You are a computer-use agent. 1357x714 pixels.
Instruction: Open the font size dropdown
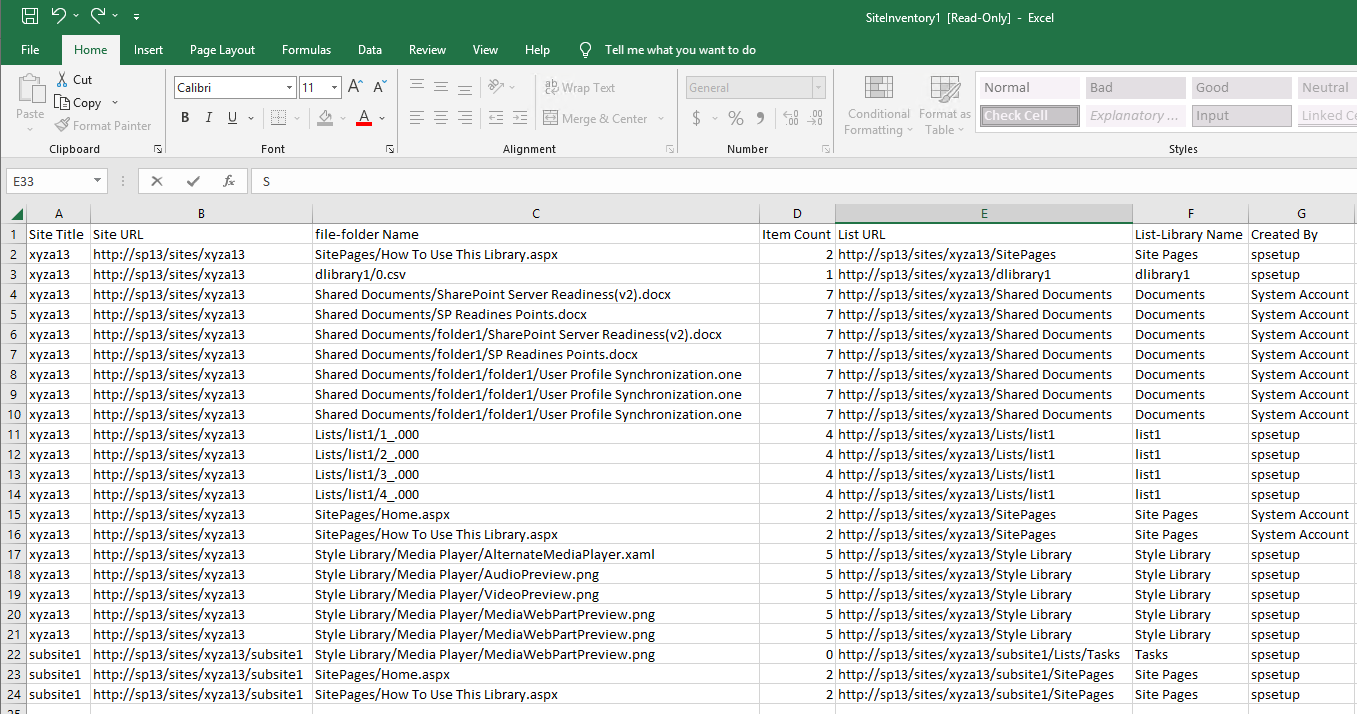[333, 87]
